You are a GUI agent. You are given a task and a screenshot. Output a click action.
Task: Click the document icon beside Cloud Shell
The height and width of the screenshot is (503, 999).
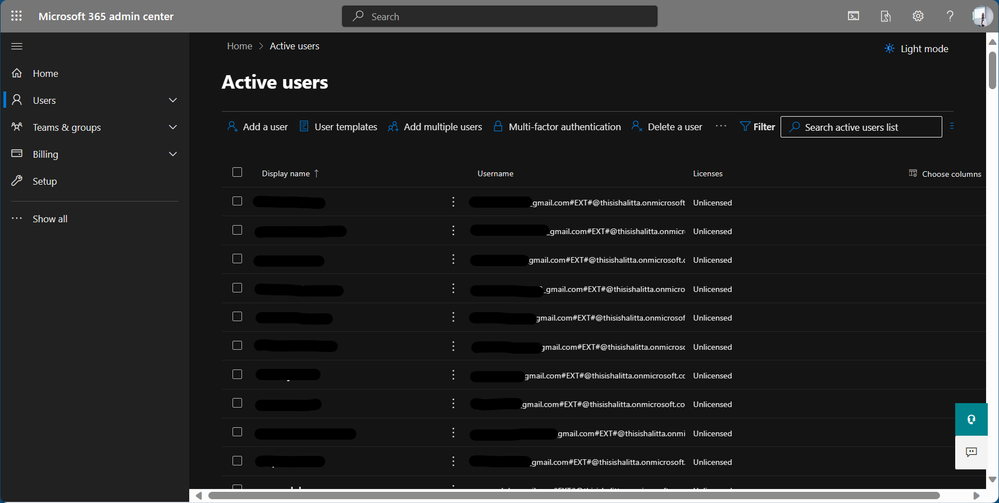886,16
